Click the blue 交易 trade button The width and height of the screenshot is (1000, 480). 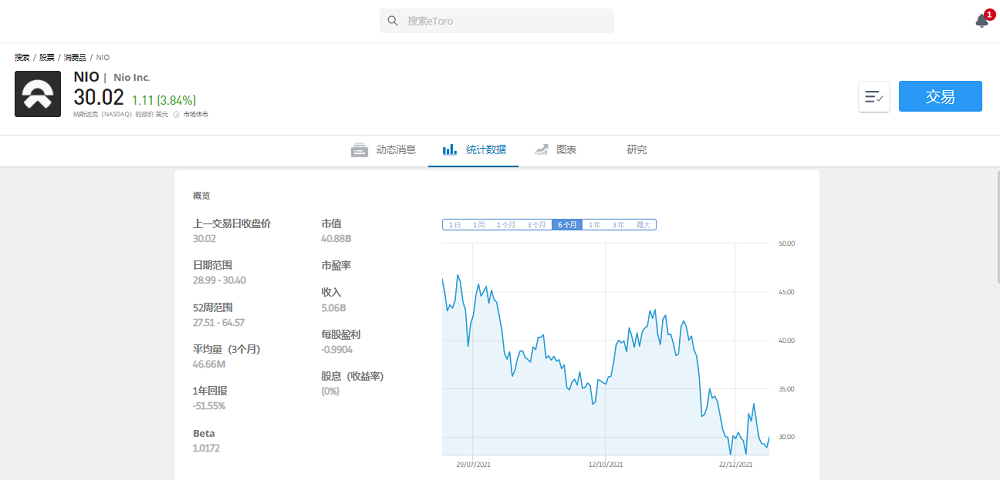(940, 96)
